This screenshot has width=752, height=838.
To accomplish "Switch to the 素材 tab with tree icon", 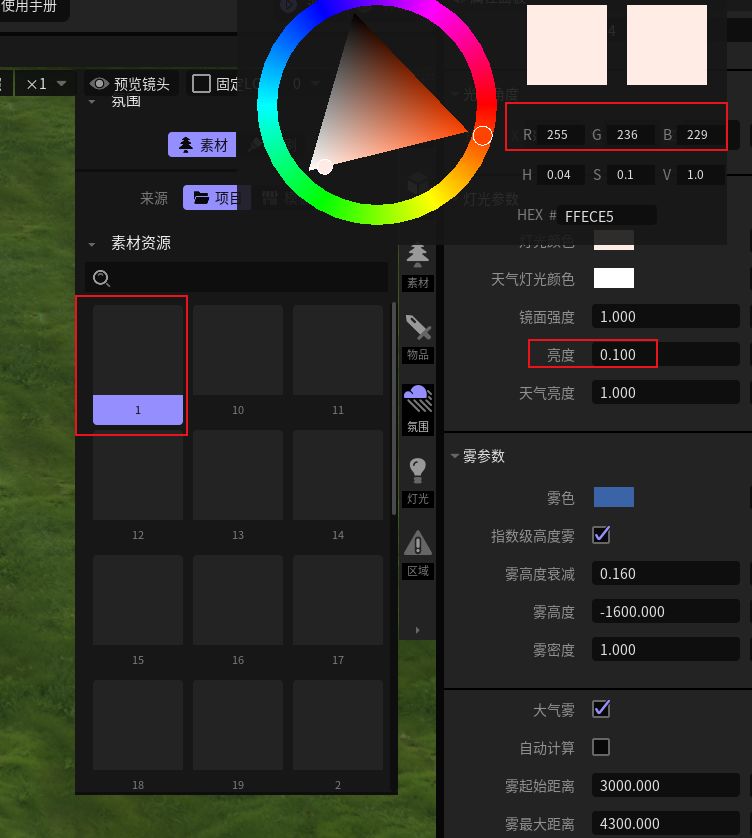I will tap(203, 144).
